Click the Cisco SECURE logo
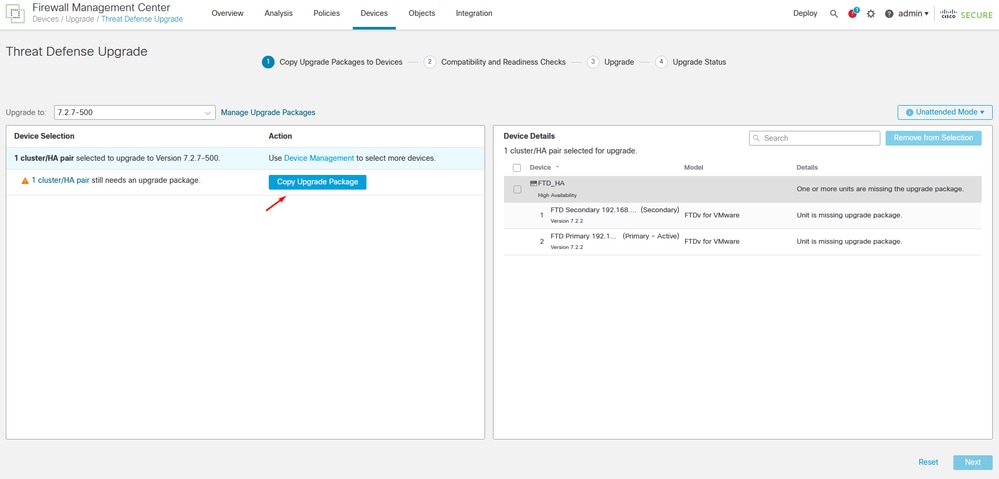 pos(967,13)
